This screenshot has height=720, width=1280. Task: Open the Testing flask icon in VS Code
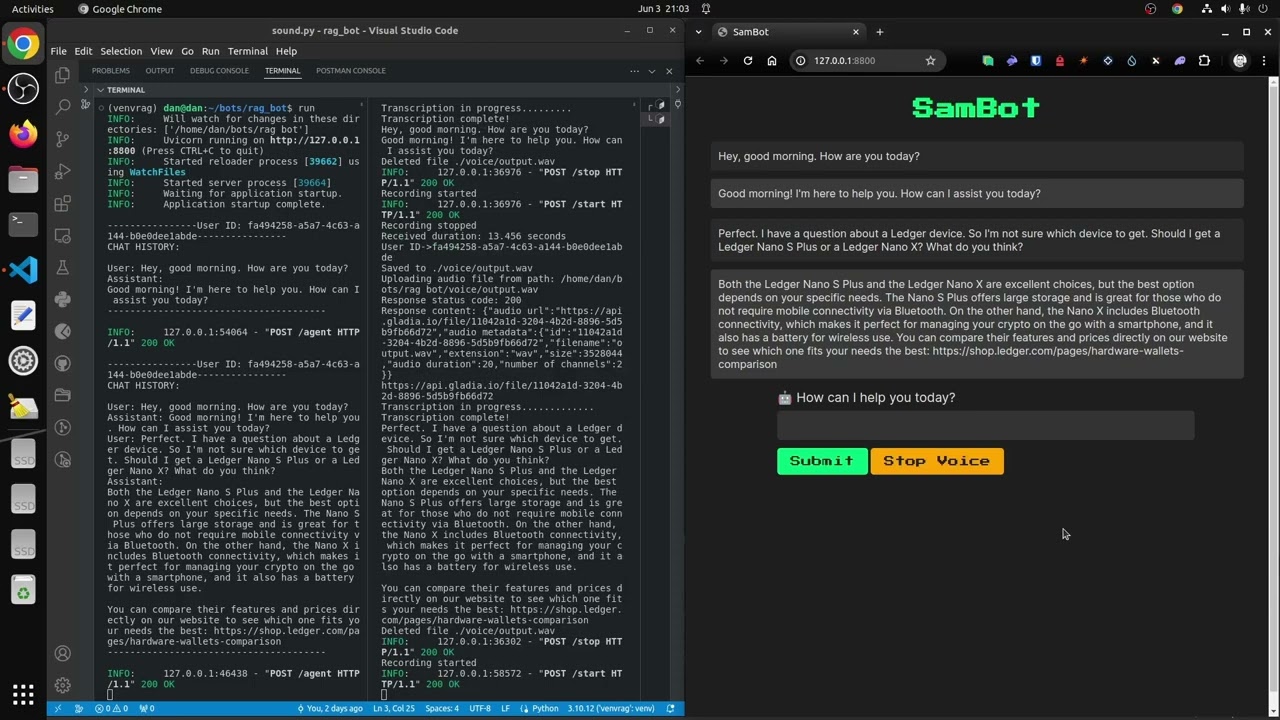[62, 267]
